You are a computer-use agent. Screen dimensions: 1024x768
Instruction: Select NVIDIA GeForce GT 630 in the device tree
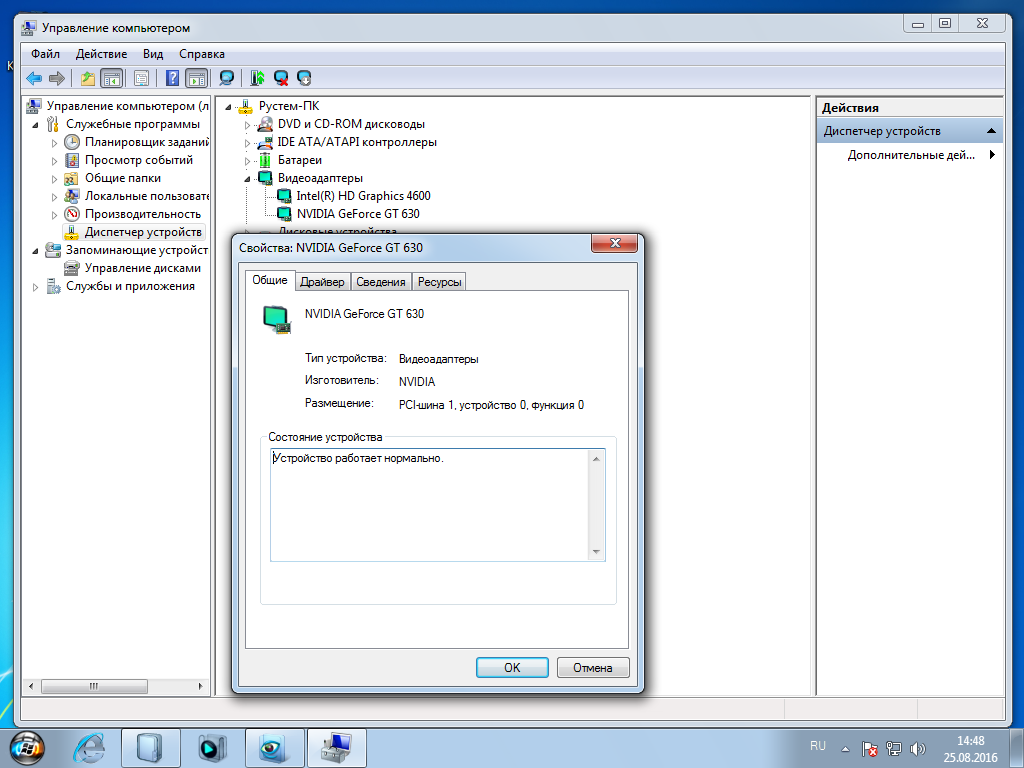(358, 214)
